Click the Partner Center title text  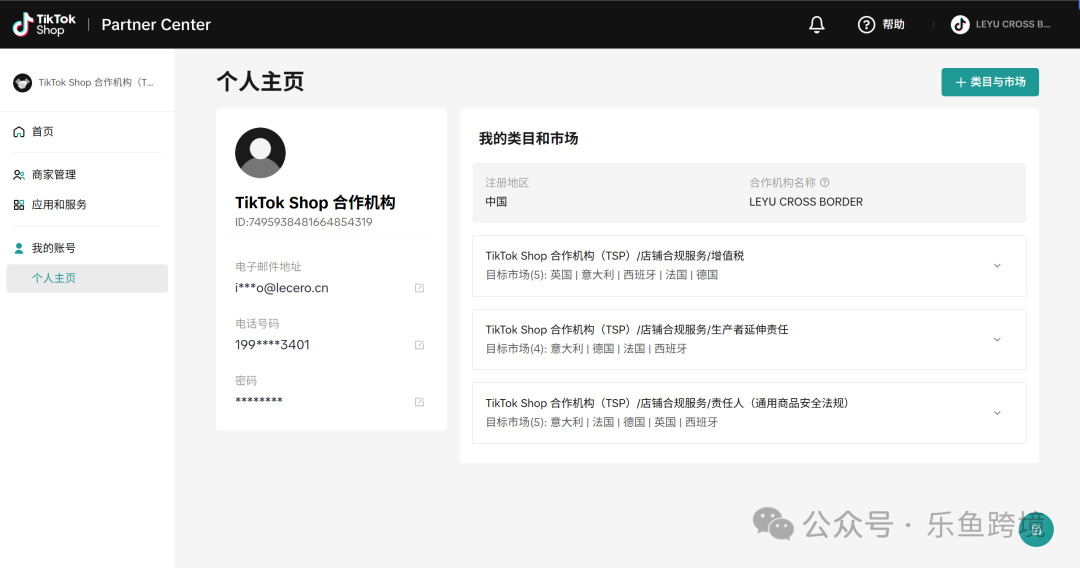156,24
